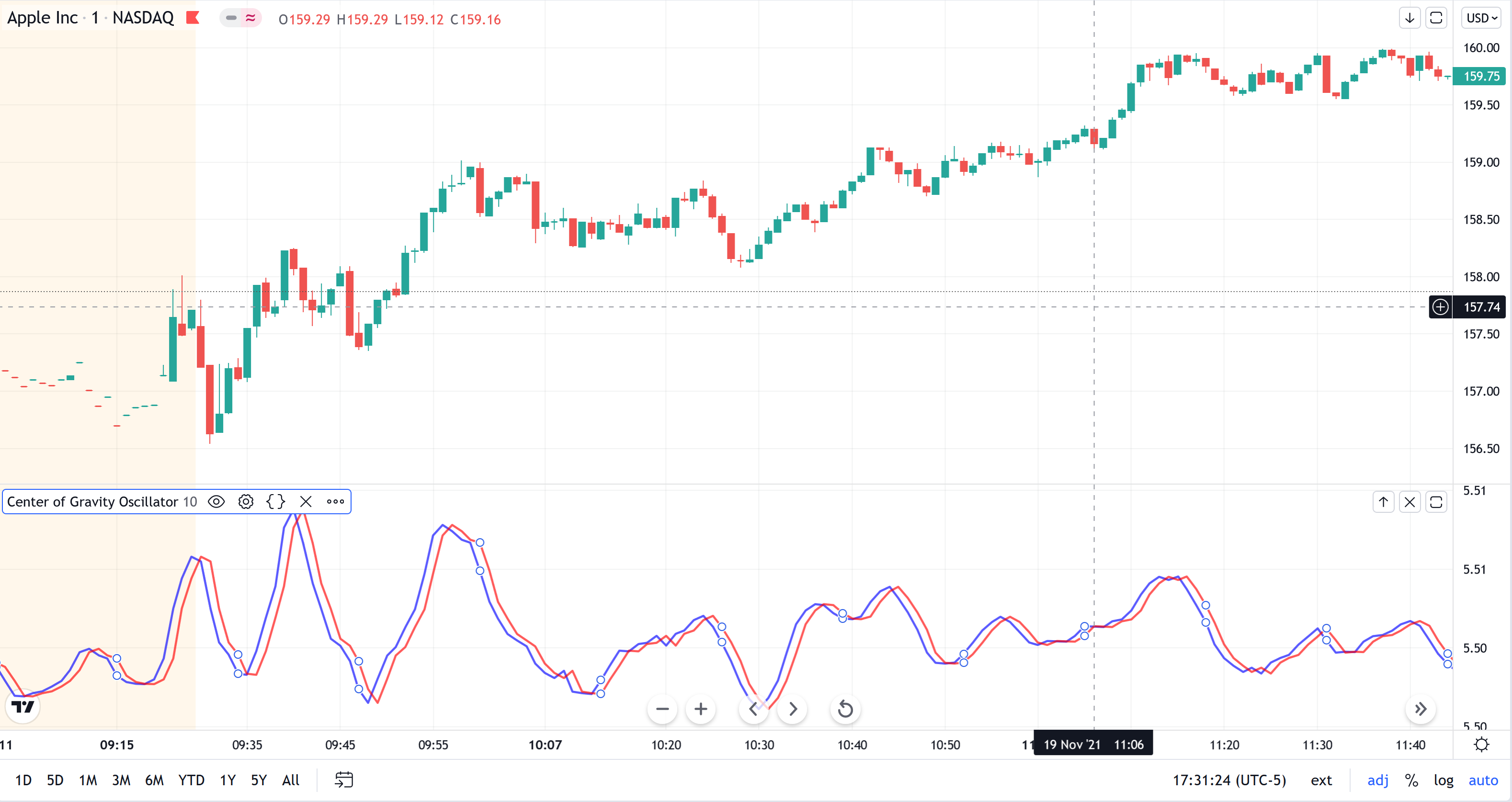Viewport: 1512px width, 802px height.
Task: Click the Center of Gravity Oscillator label
Action: [x=93, y=502]
